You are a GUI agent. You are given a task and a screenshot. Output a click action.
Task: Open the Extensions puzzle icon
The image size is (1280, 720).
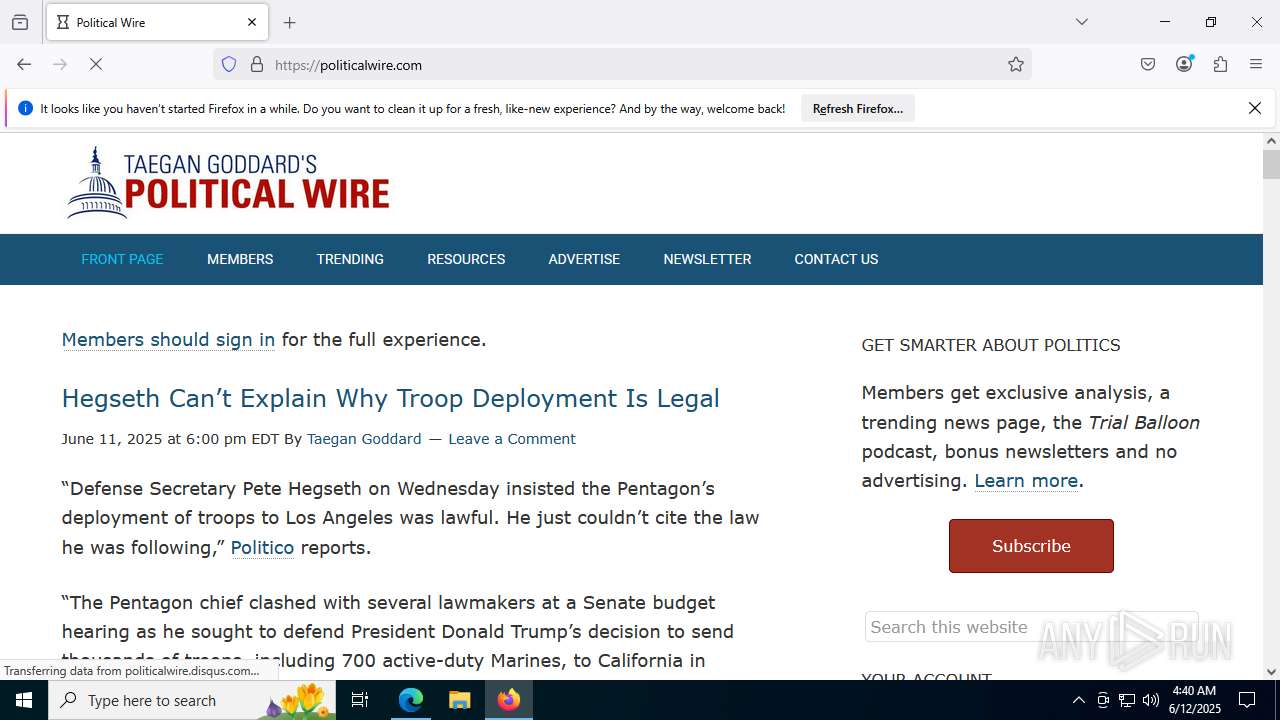tap(1220, 64)
